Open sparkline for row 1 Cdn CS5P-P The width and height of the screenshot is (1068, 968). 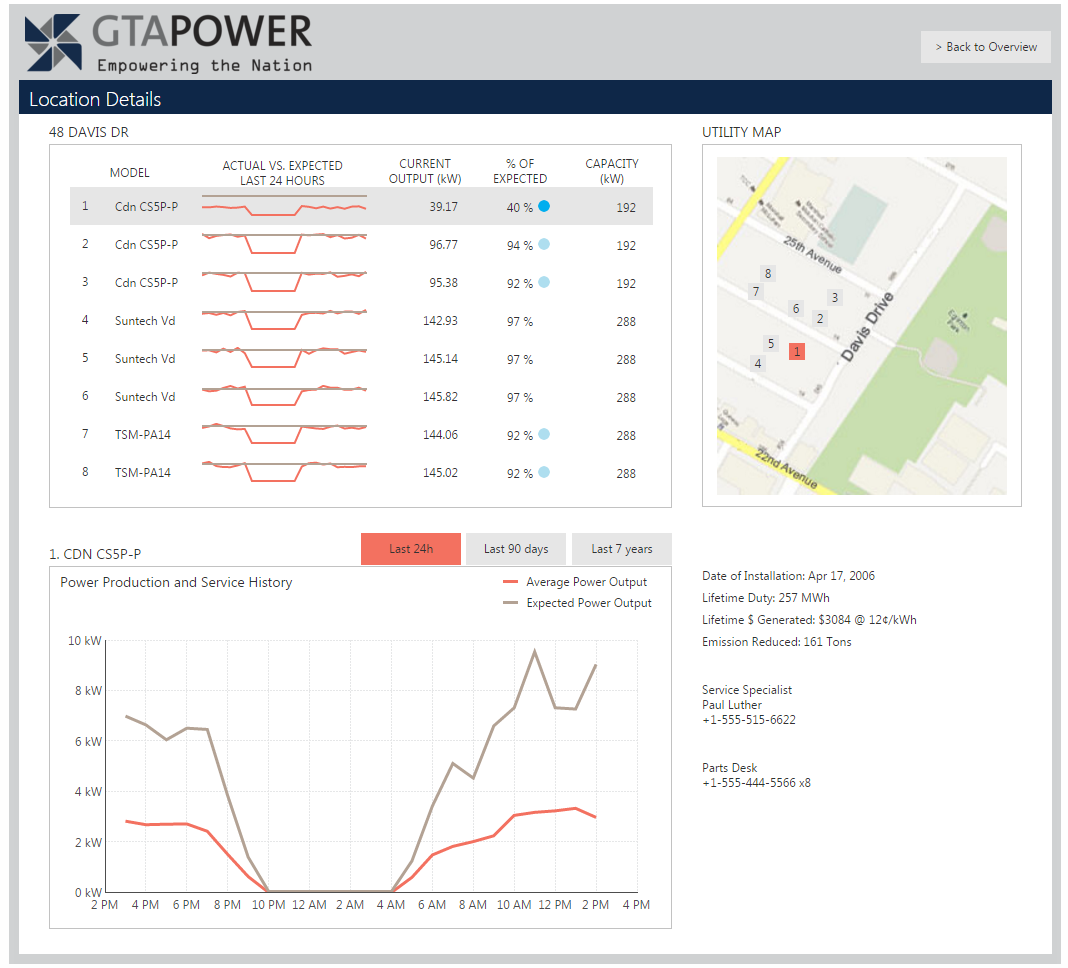tap(284, 206)
